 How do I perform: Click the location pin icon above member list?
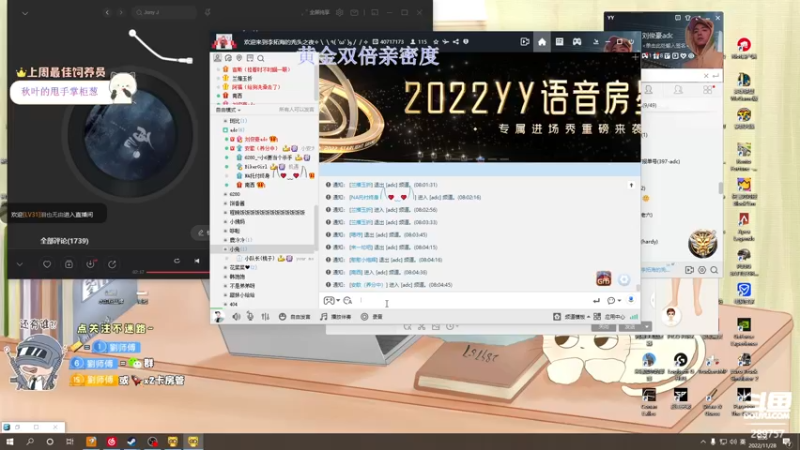tap(239, 58)
